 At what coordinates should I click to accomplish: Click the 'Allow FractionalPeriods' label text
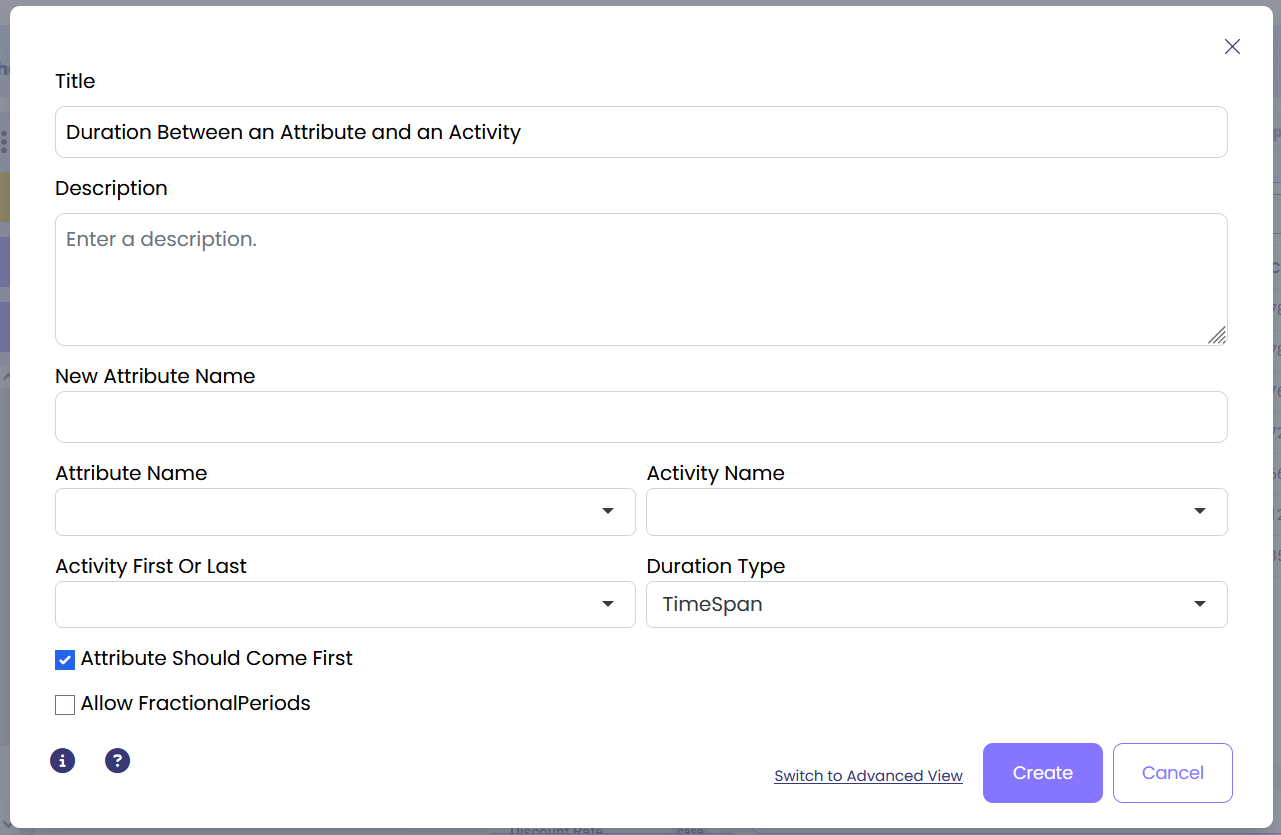(196, 704)
